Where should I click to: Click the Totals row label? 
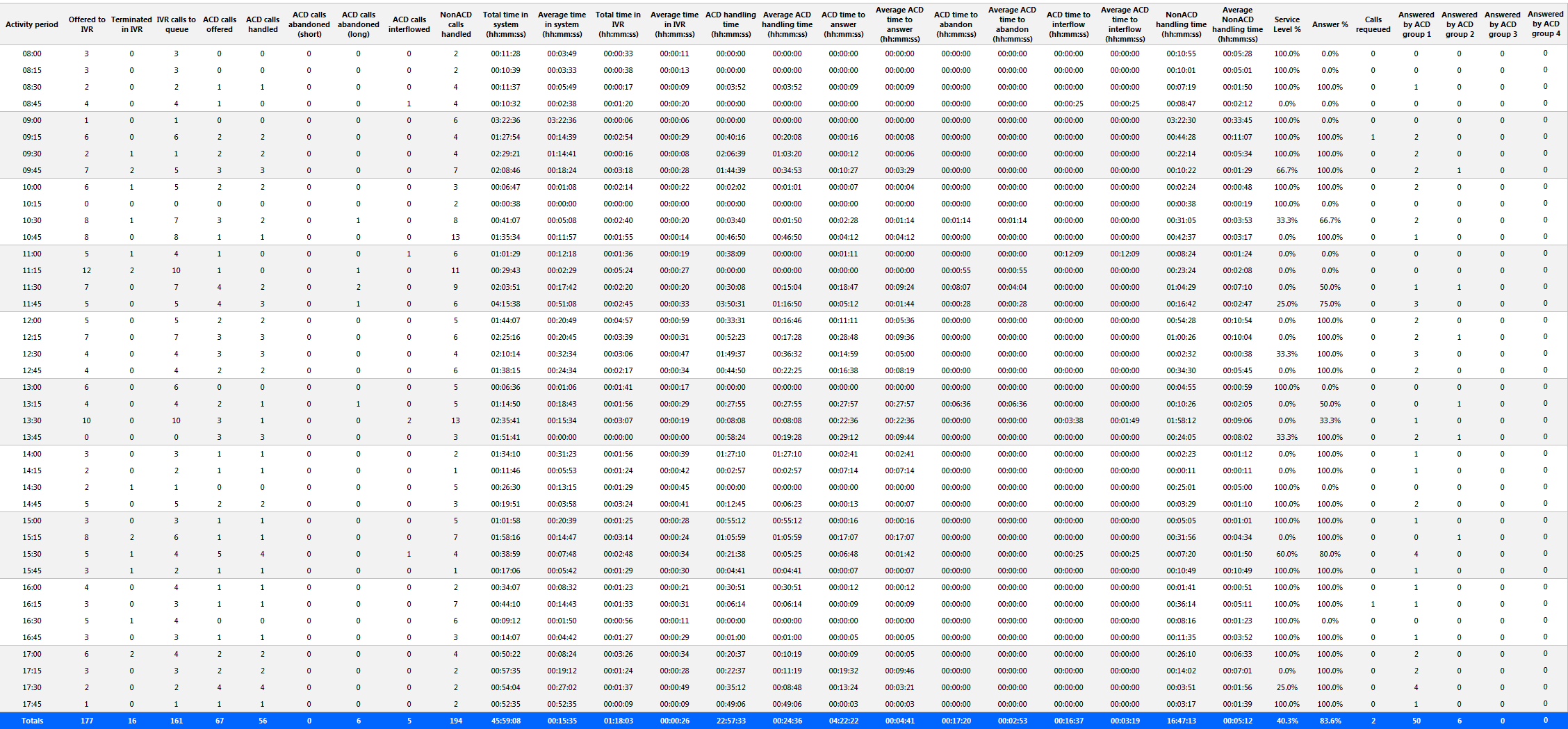32,721
